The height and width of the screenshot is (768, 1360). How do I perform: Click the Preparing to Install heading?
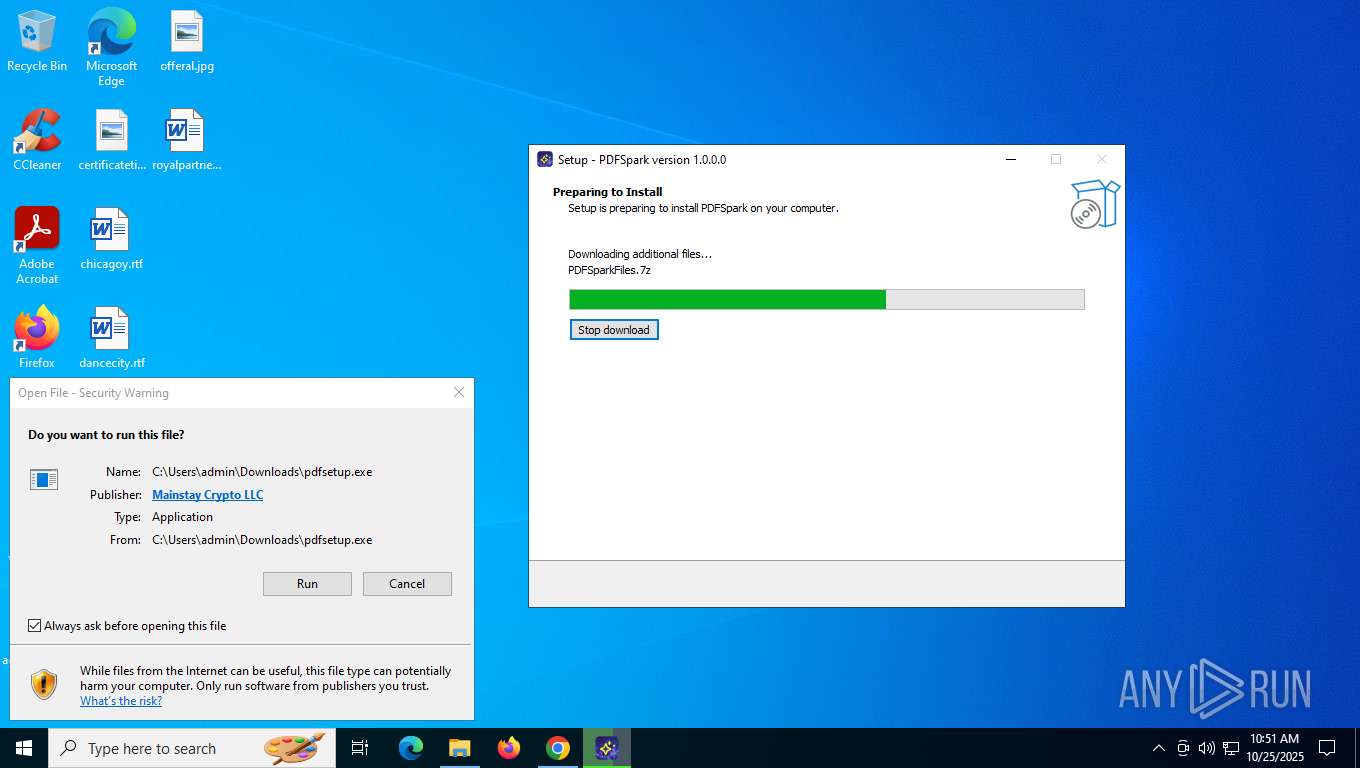tap(608, 192)
